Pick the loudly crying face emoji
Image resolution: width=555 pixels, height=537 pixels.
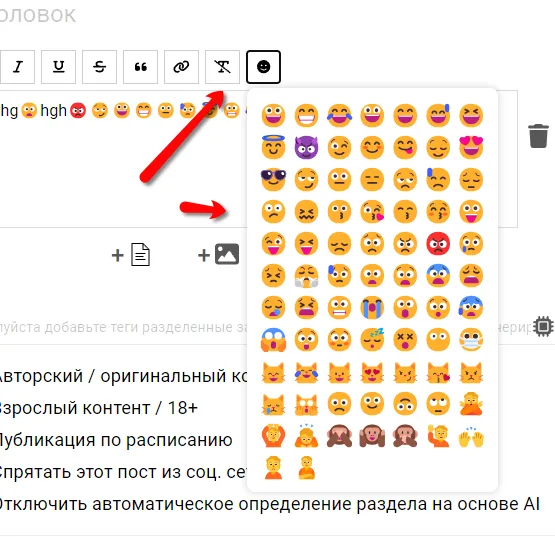pyautogui.click(x=372, y=308)
